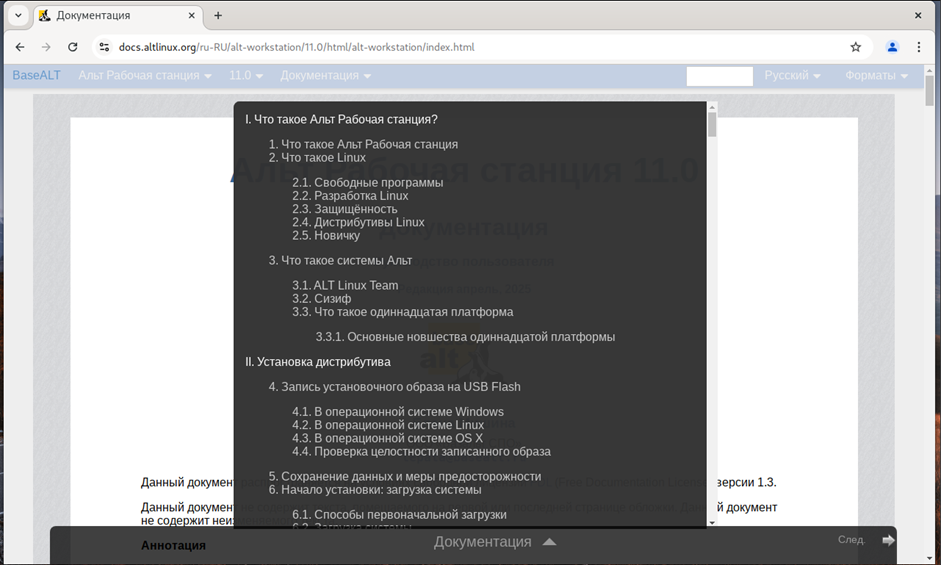Click the browser back arrow

click(20, 47)
